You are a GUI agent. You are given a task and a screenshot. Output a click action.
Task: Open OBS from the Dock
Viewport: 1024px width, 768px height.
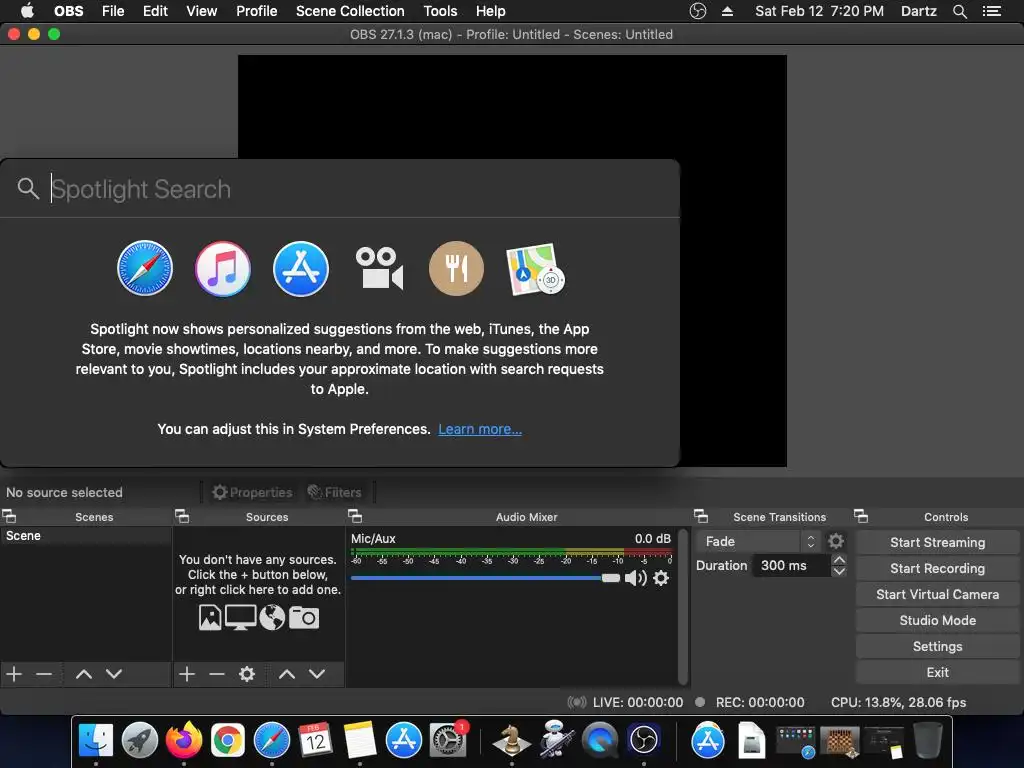(643, 740)
